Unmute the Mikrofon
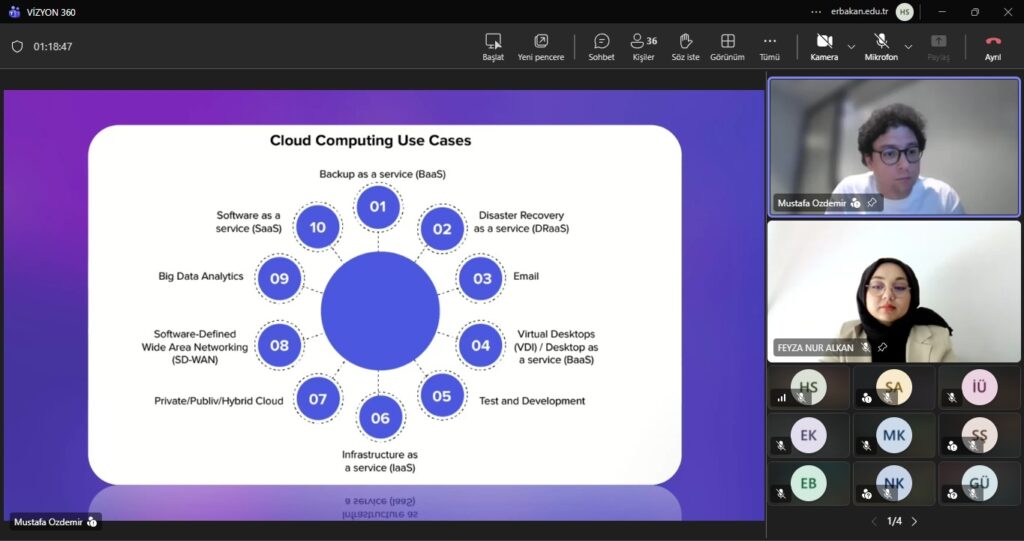Image resolution: width=1024 pixels, height=541 pixels. pyautogui.click(x=881, y=41)
